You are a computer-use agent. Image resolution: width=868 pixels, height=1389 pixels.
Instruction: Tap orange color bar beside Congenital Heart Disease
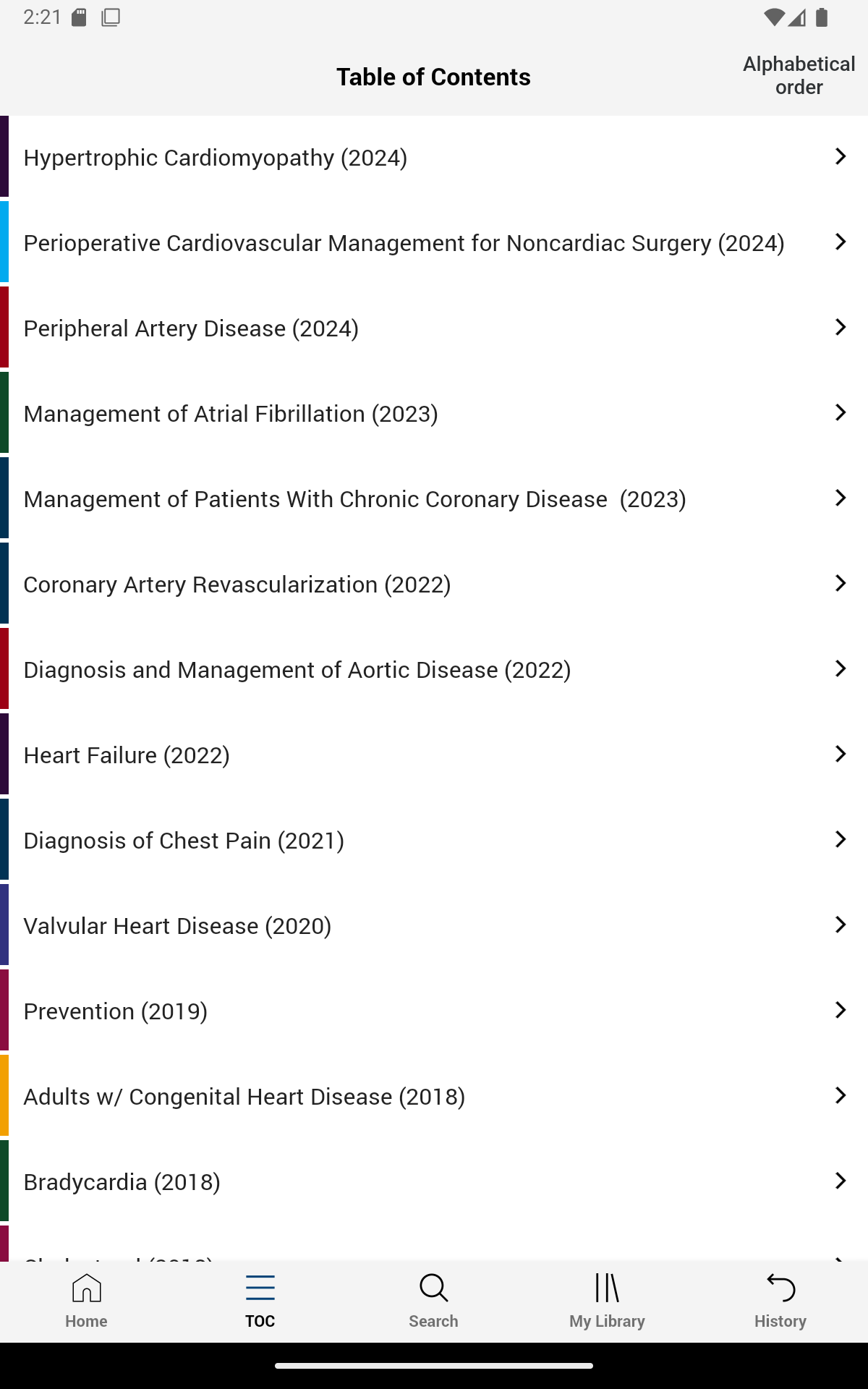tap(4, 1095)
